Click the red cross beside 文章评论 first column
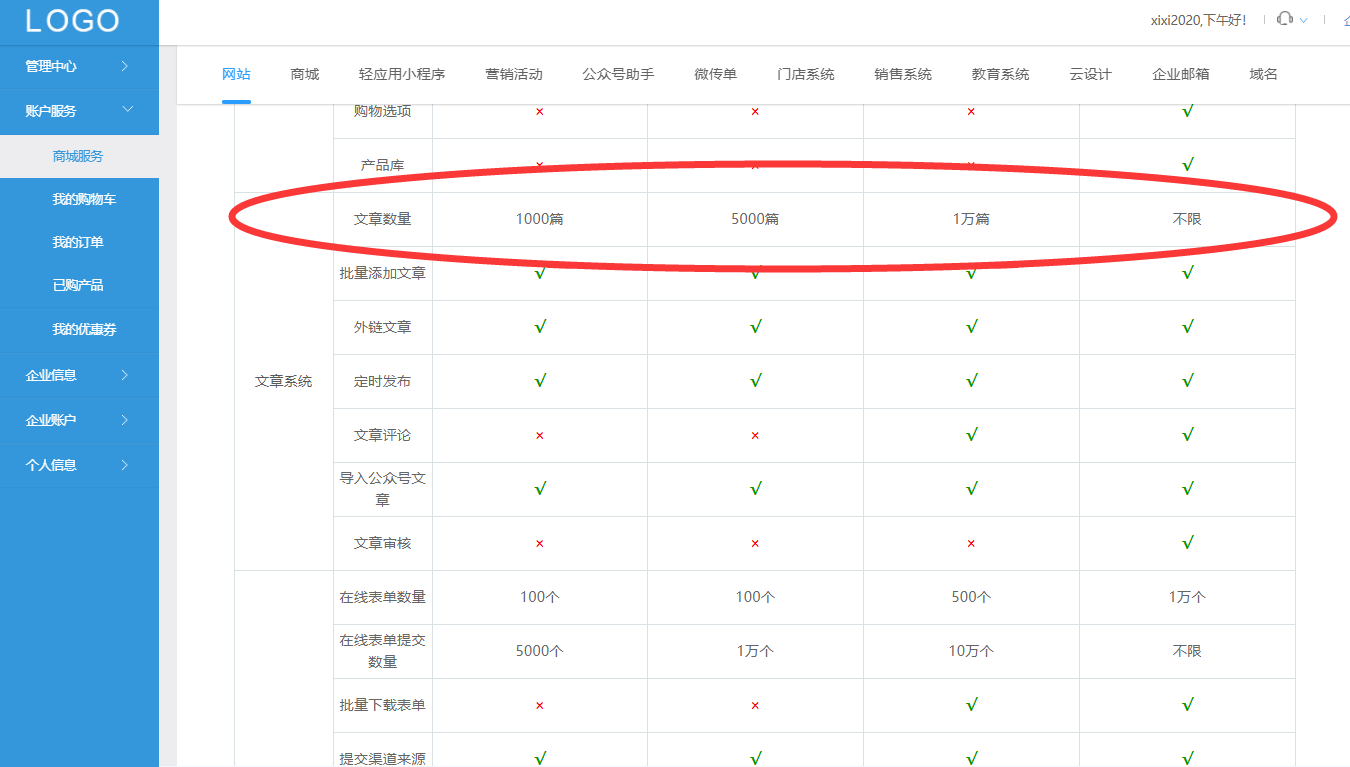This screenshot has height=767, width=1350. click(540, 435)
